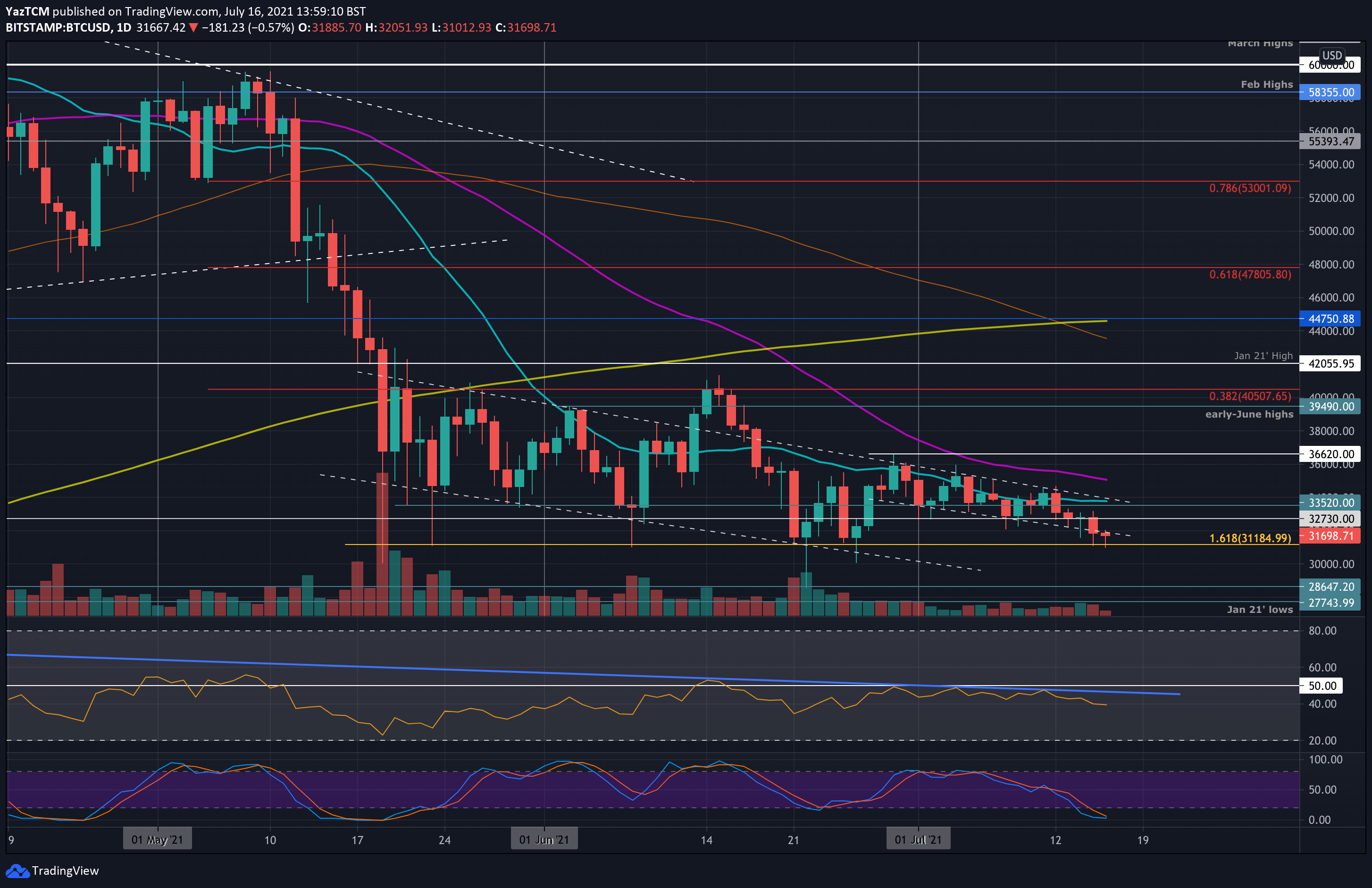Click the low value L:31012.93
Viewport: 1372px width, 888px height.
click(462, 28)
